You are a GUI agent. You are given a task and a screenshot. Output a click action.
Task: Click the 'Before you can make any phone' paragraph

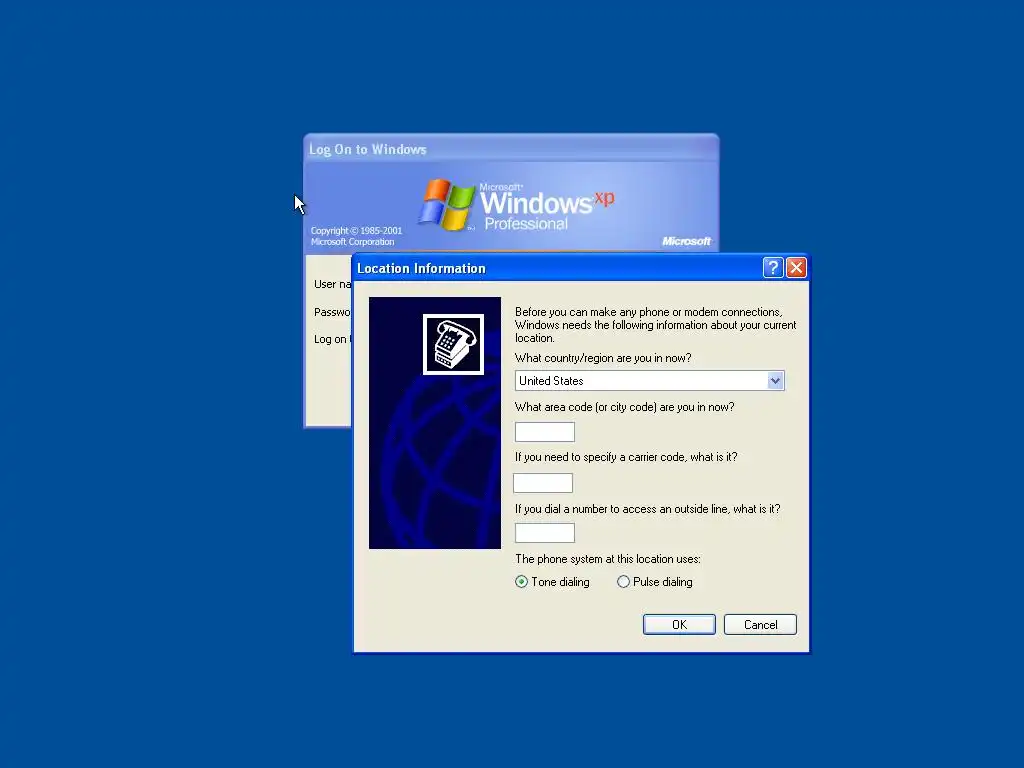[655, 325]
